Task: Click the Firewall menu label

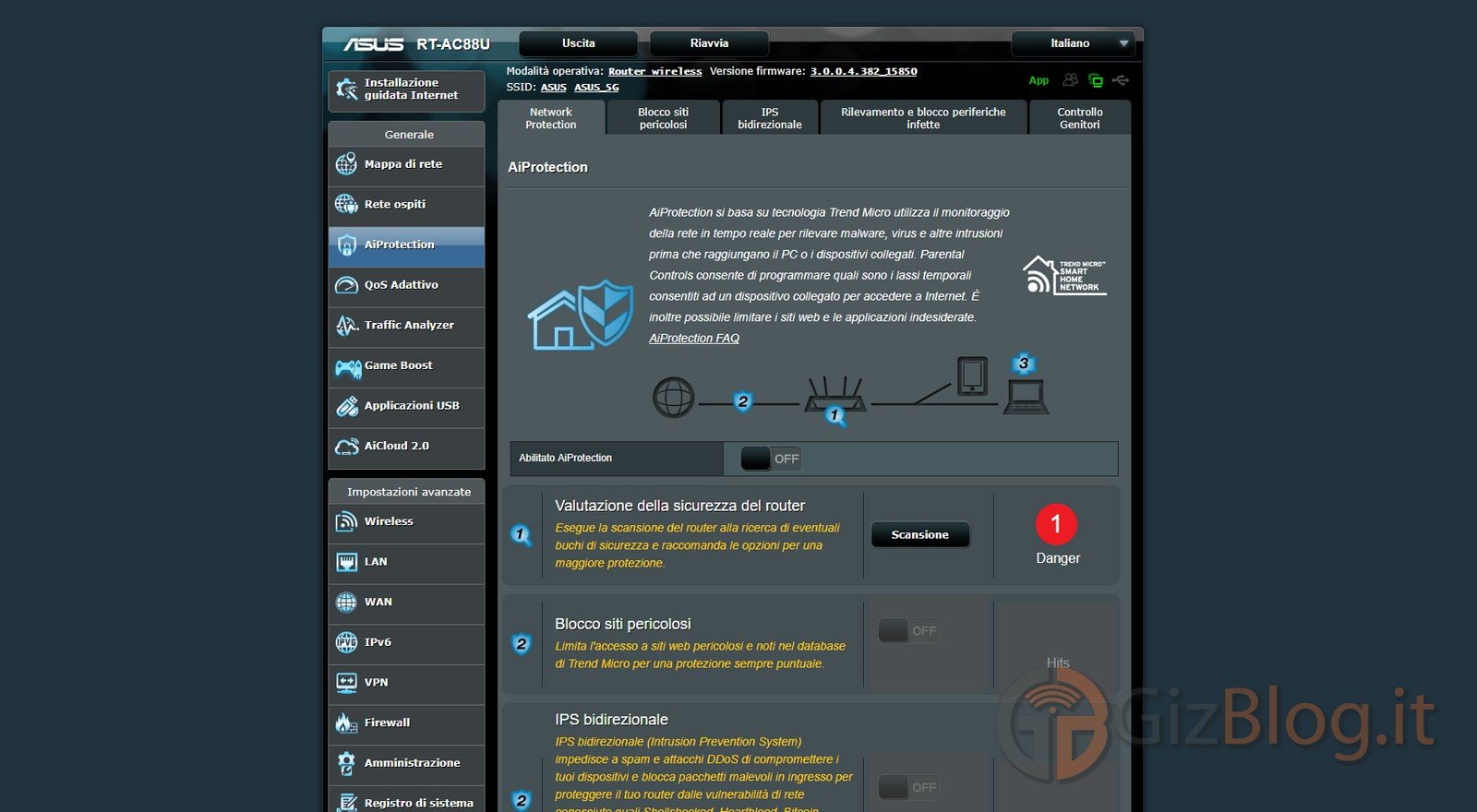Action: (388, 722)
